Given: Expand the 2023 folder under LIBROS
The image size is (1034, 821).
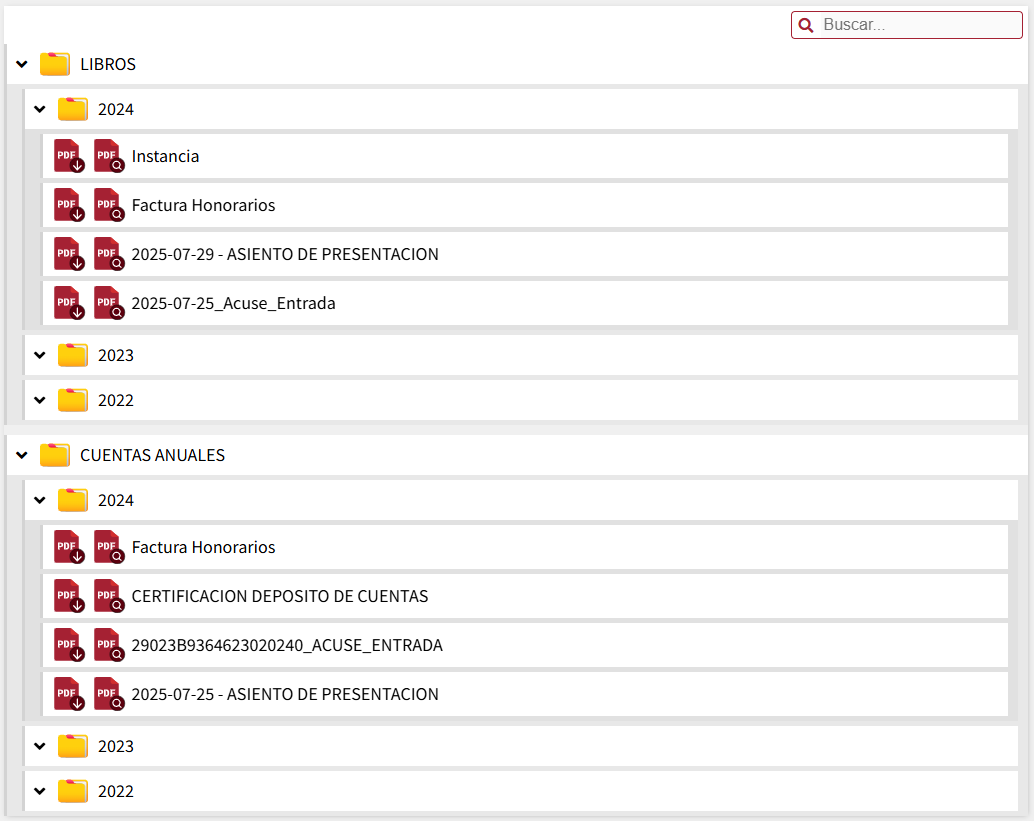Looking at the screenshot, I should [40, 355].
